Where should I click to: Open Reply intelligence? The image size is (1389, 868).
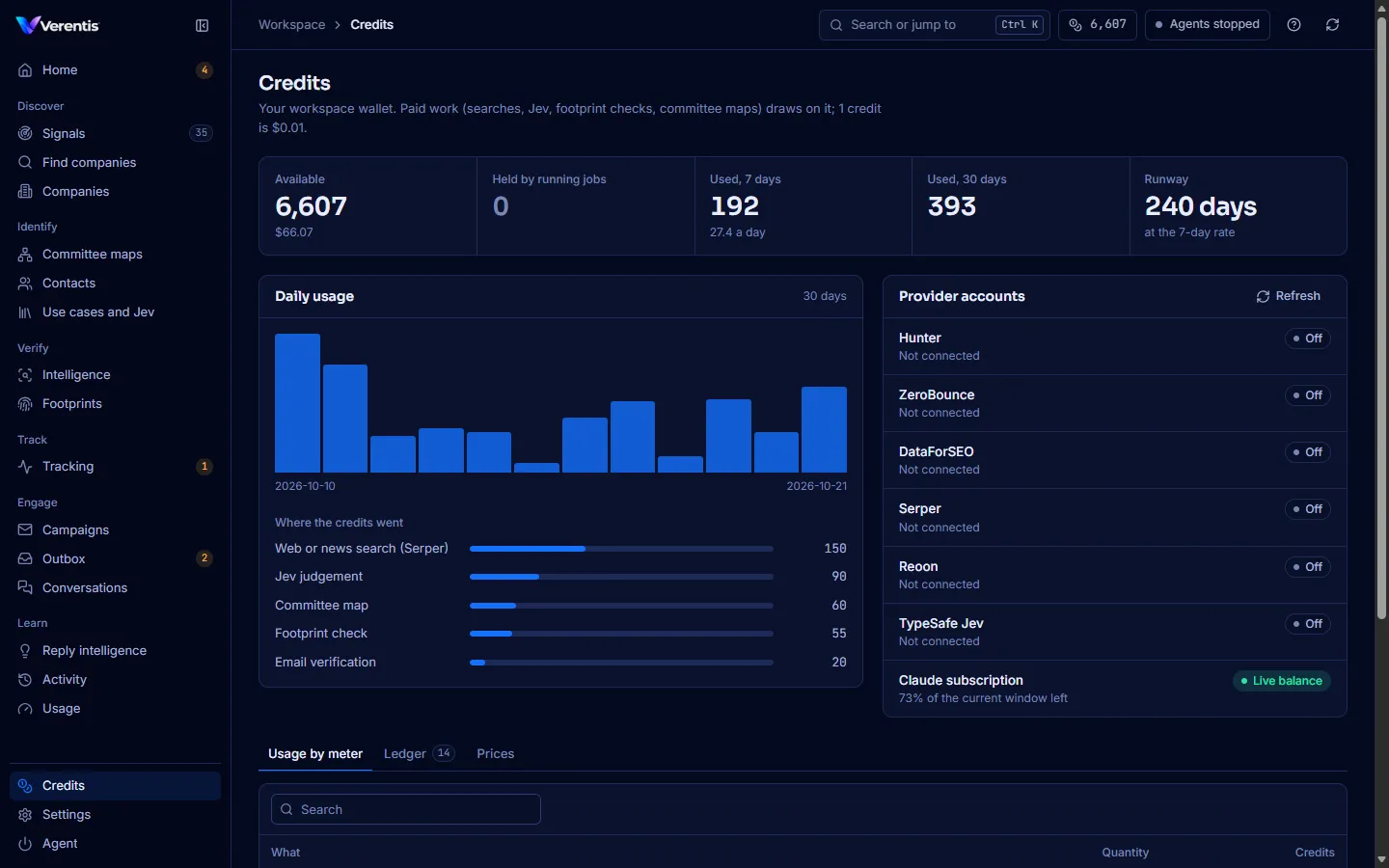[115, 650]
